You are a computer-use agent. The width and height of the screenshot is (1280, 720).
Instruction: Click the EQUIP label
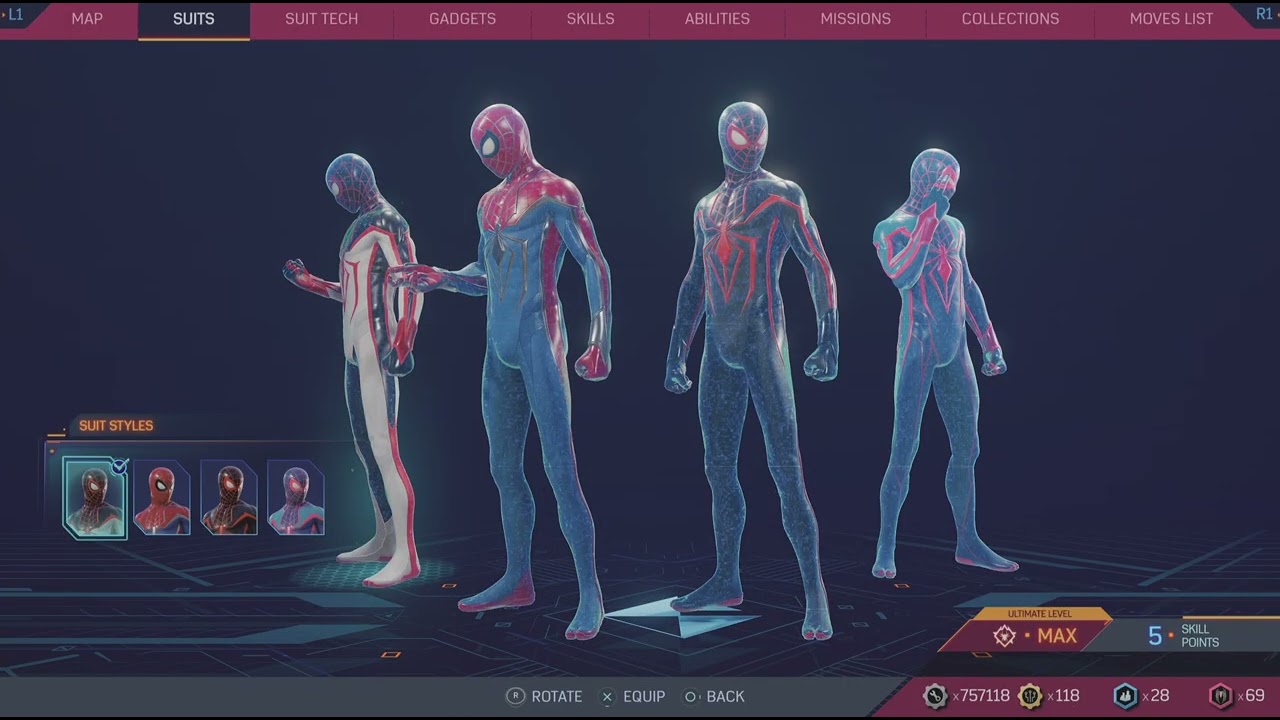(x=644, y=696)
